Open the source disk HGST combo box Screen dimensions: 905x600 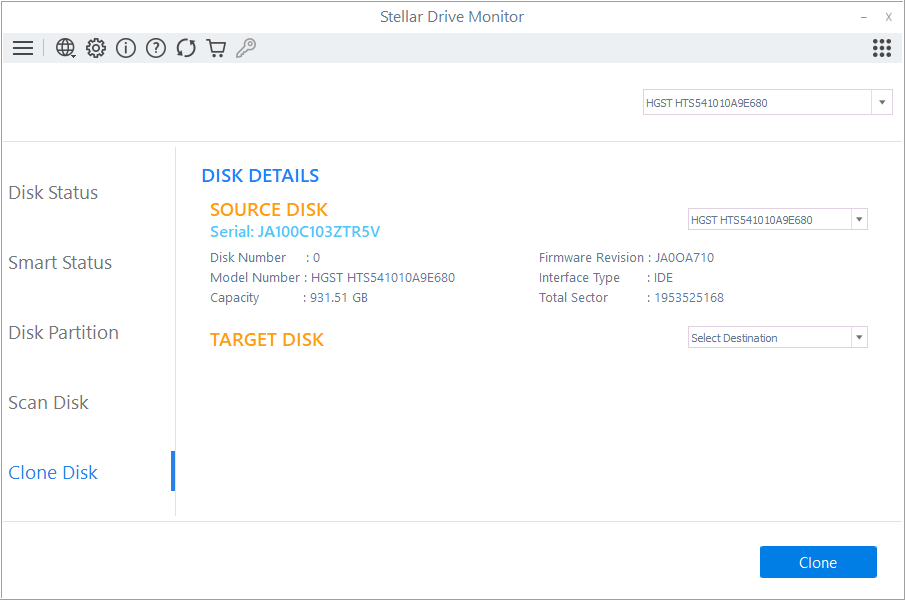777,219
